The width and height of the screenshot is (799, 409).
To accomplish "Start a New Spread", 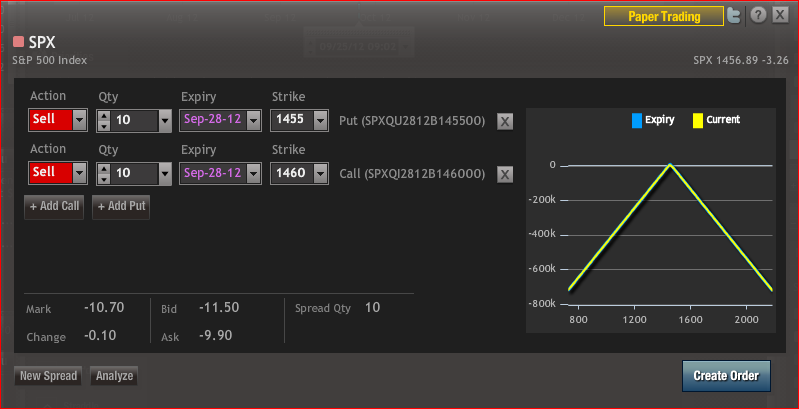I will click(x=48, y=376).
